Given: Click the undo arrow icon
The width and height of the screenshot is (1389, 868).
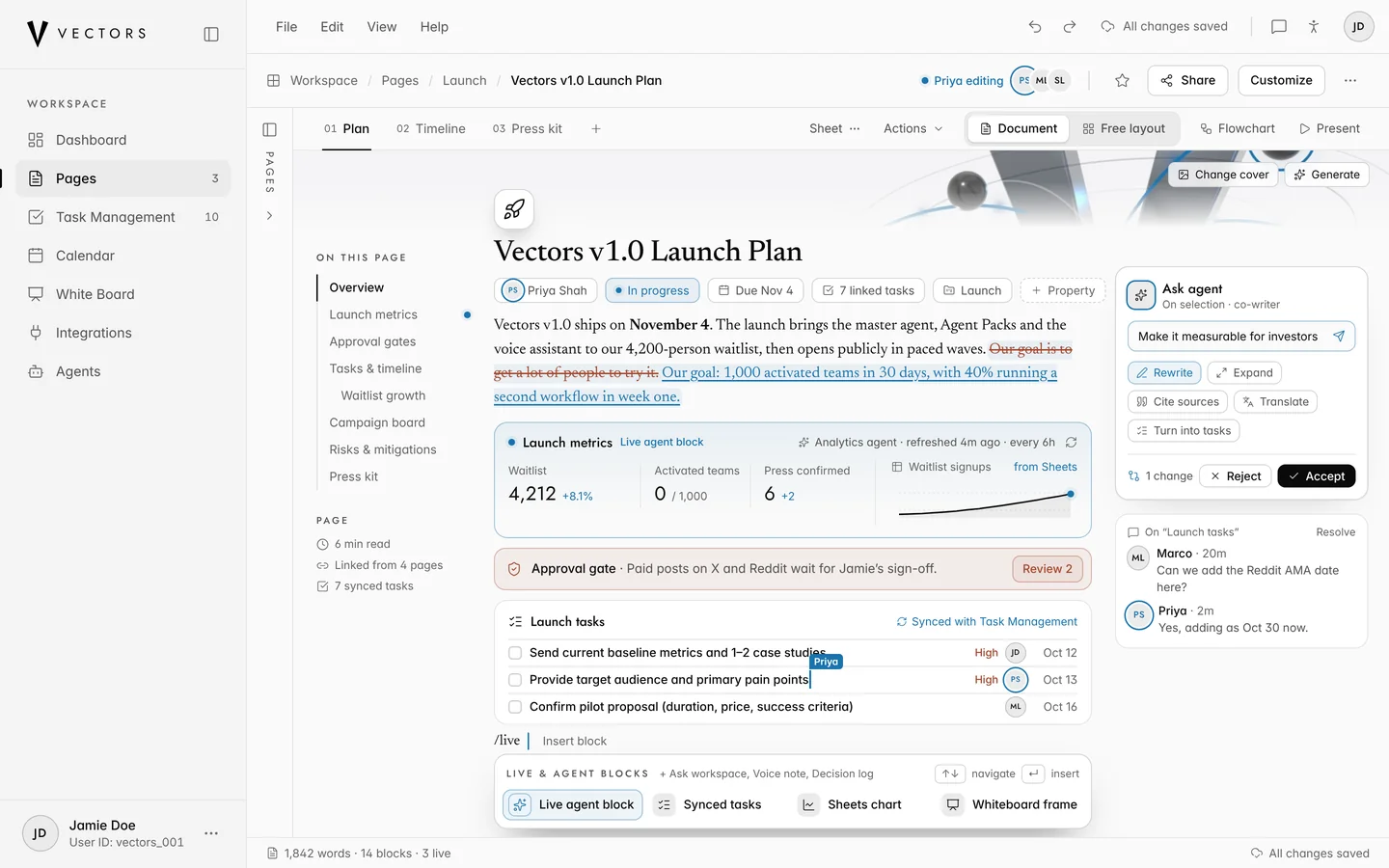Looking at the screenshot, I should tap(1035, 27).
